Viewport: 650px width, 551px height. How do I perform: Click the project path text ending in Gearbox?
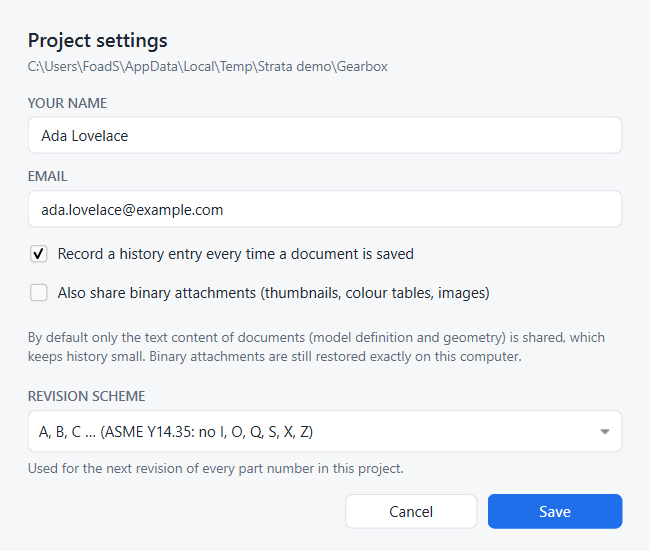[208, 66]
